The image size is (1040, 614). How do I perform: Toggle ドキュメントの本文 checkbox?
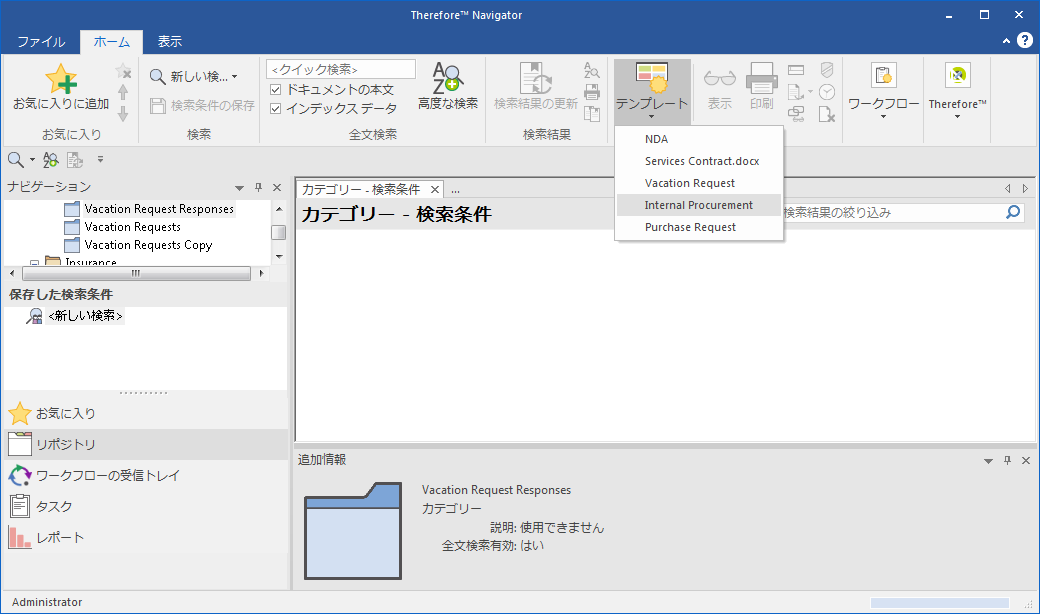pyautogui.click(x=276, y=90)
